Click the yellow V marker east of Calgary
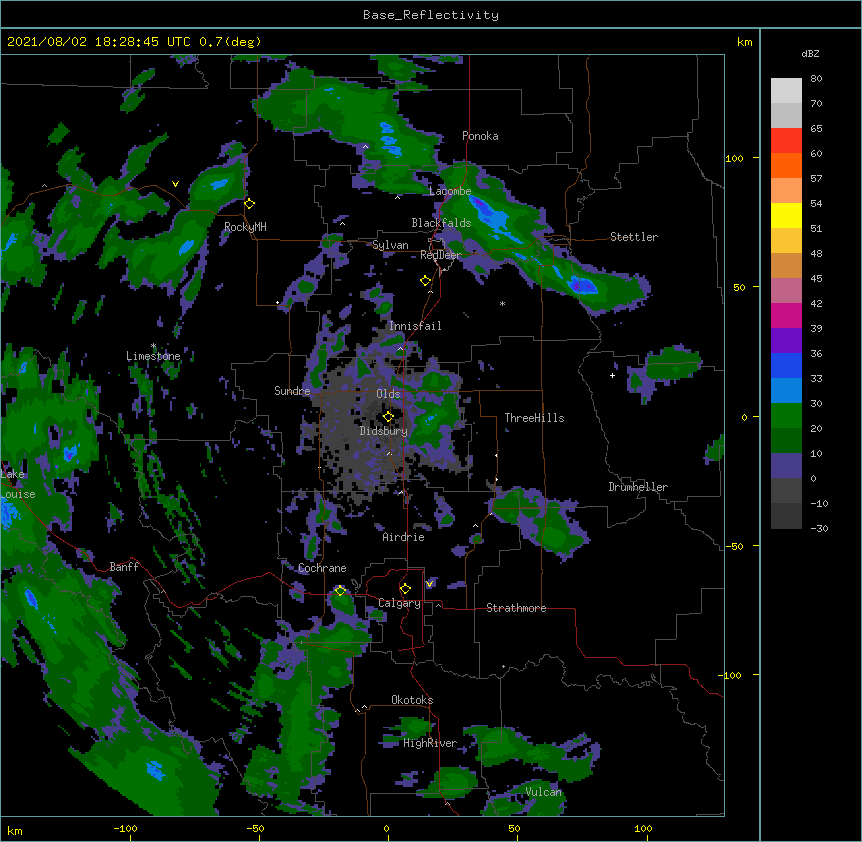The width and height of the screenshot is (862, 842). (x=429, y=584)
